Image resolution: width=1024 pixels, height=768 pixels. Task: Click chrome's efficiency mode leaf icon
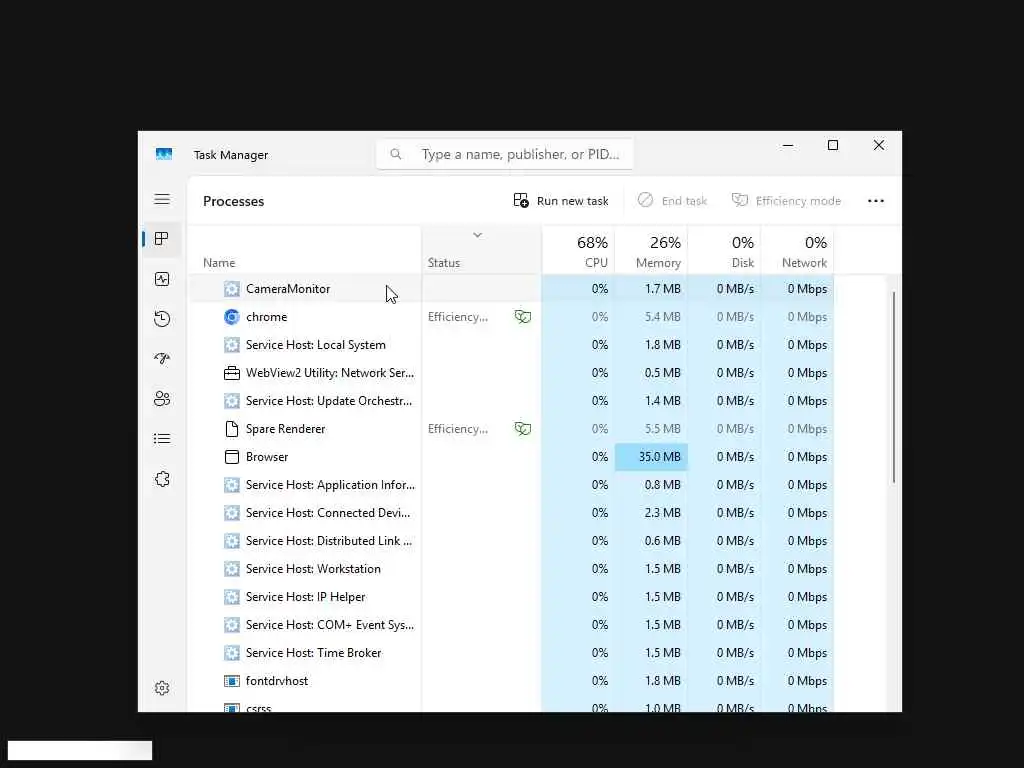(522, 317)
